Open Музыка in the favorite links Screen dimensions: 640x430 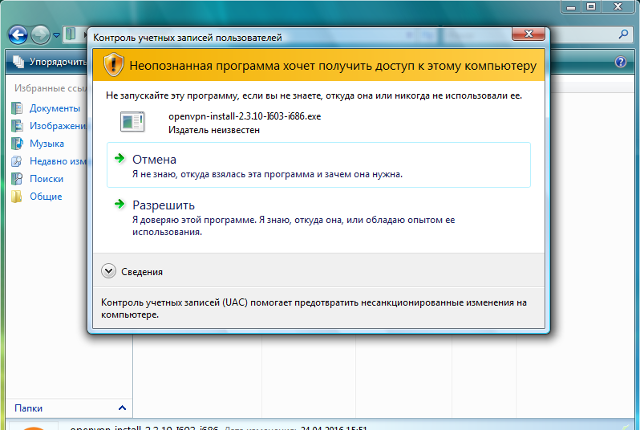pyautogui.click(x=47, y=144)
